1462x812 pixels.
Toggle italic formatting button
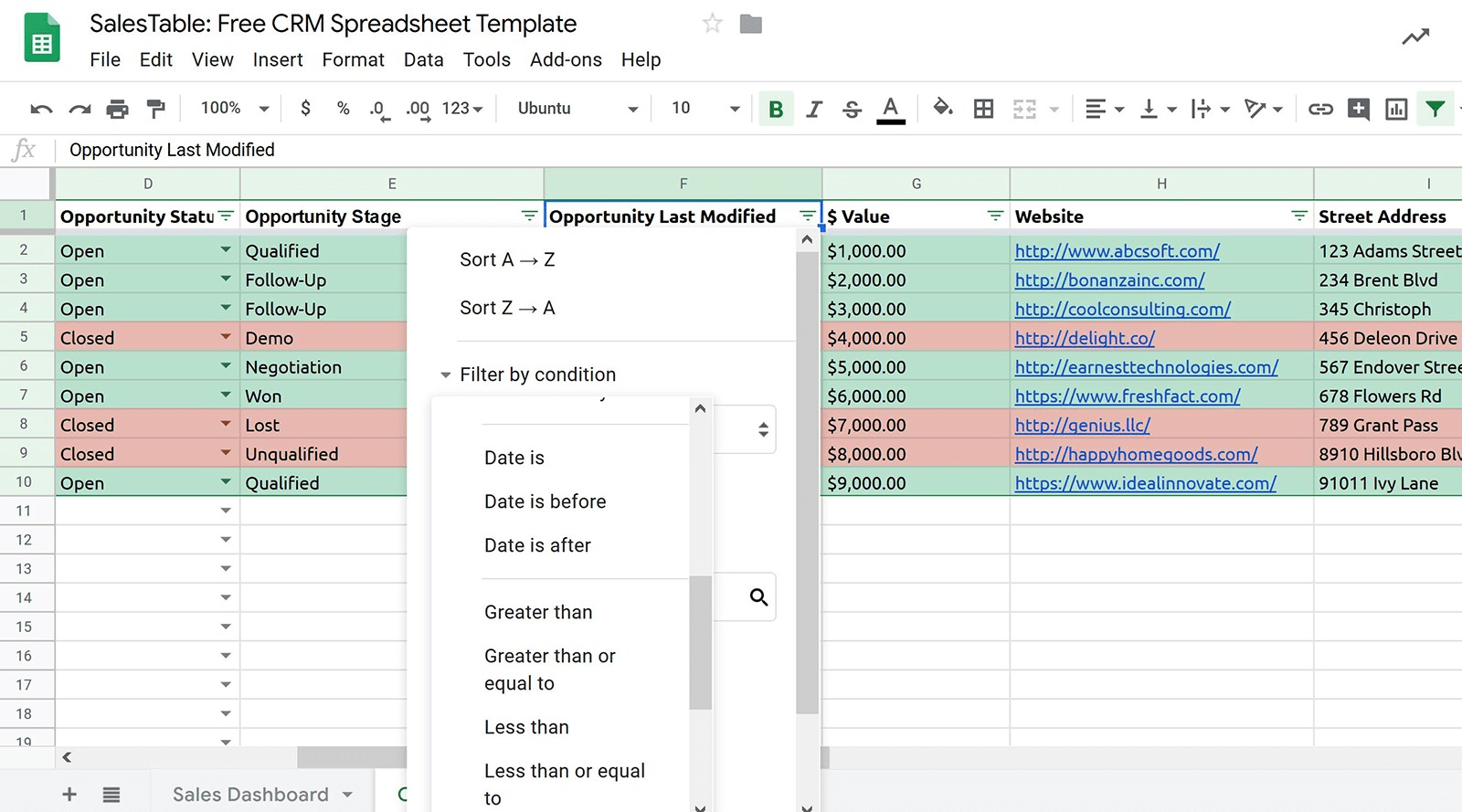[x=813, y=109]
